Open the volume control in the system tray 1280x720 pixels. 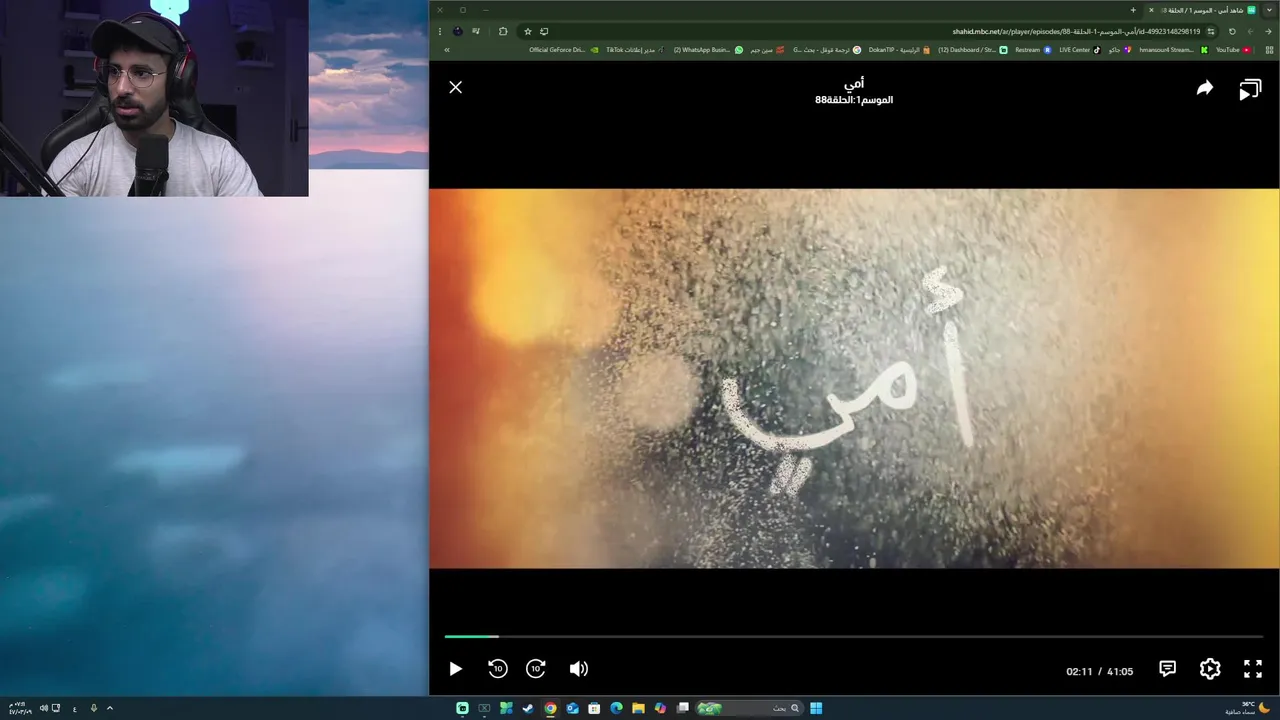click(43, 708)
